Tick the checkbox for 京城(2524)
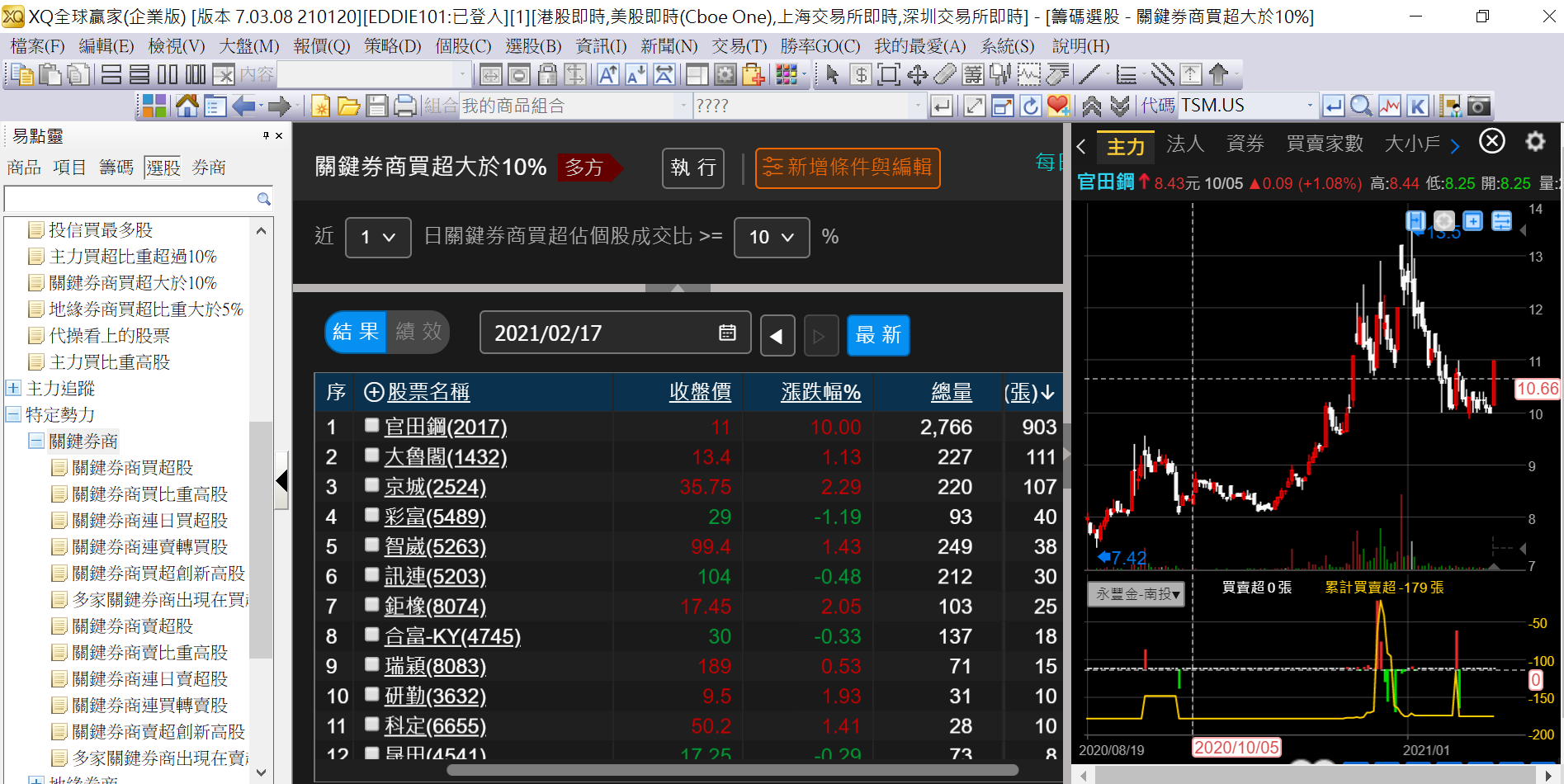The height and width of the screenshot is (784, 1564). tap(372, 486)
